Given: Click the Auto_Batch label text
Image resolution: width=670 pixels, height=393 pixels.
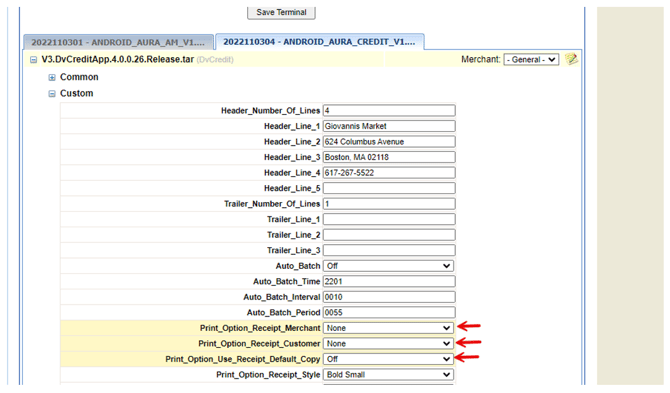Looking at the screenshot, I should [298, 266].
